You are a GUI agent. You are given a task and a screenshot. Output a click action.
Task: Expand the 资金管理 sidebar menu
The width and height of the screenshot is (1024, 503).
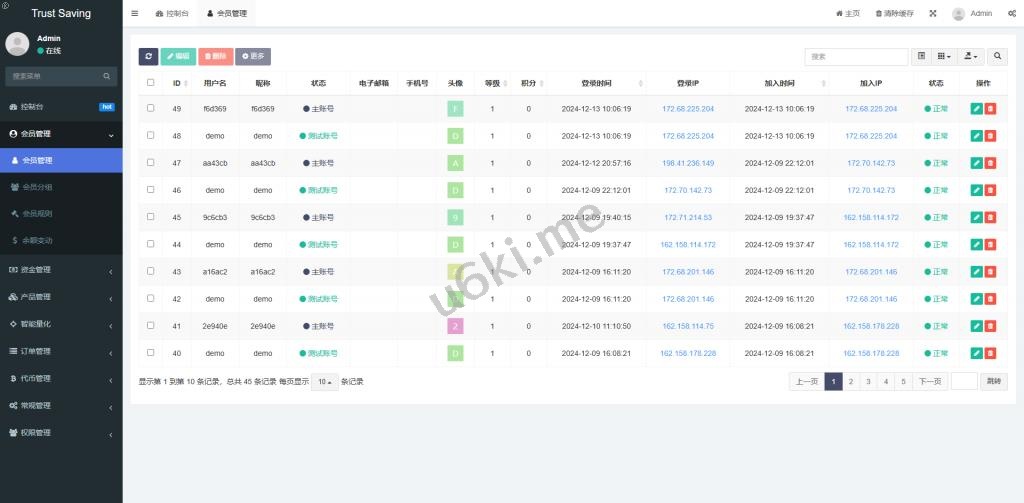tap(60, 269)
